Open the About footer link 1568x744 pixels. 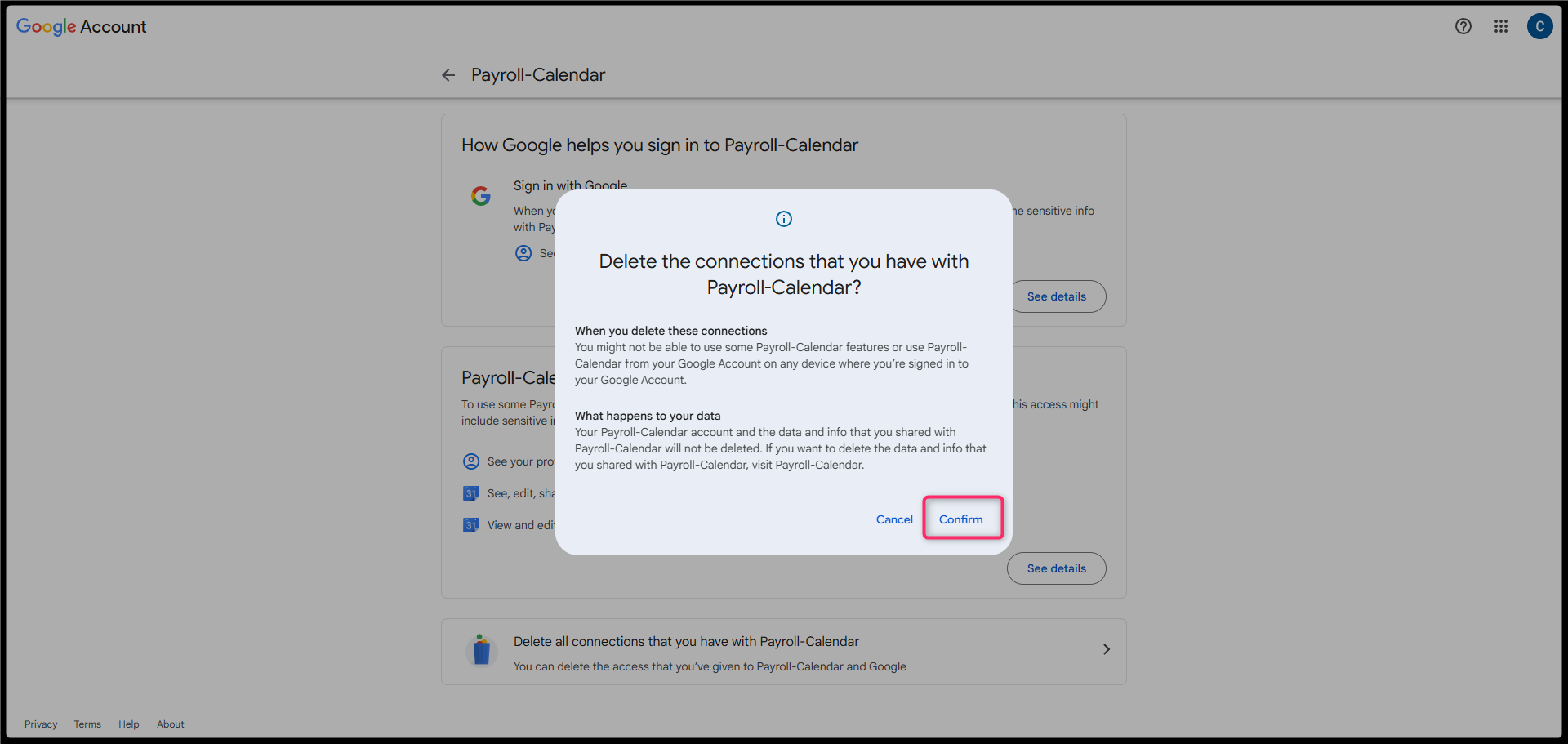(171, 724)
